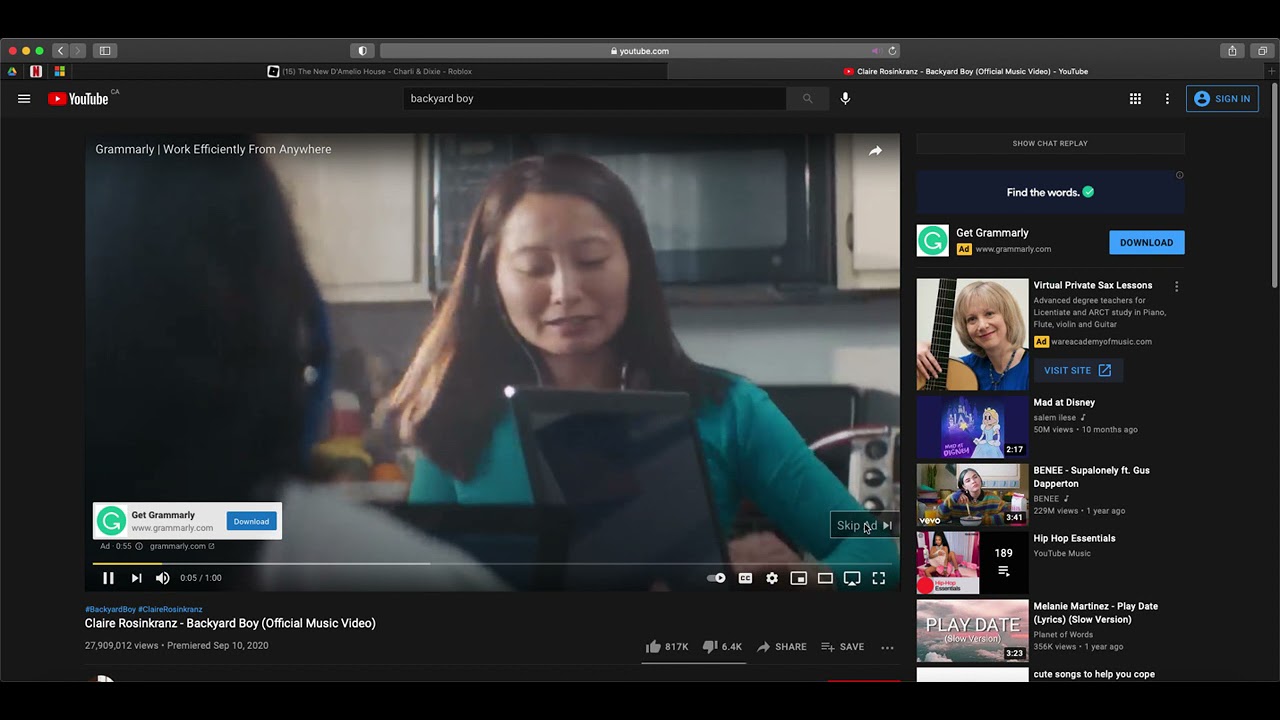Activate the miniplayer
The height and width of the screenshot is (720, 1280).
[798, 578]
